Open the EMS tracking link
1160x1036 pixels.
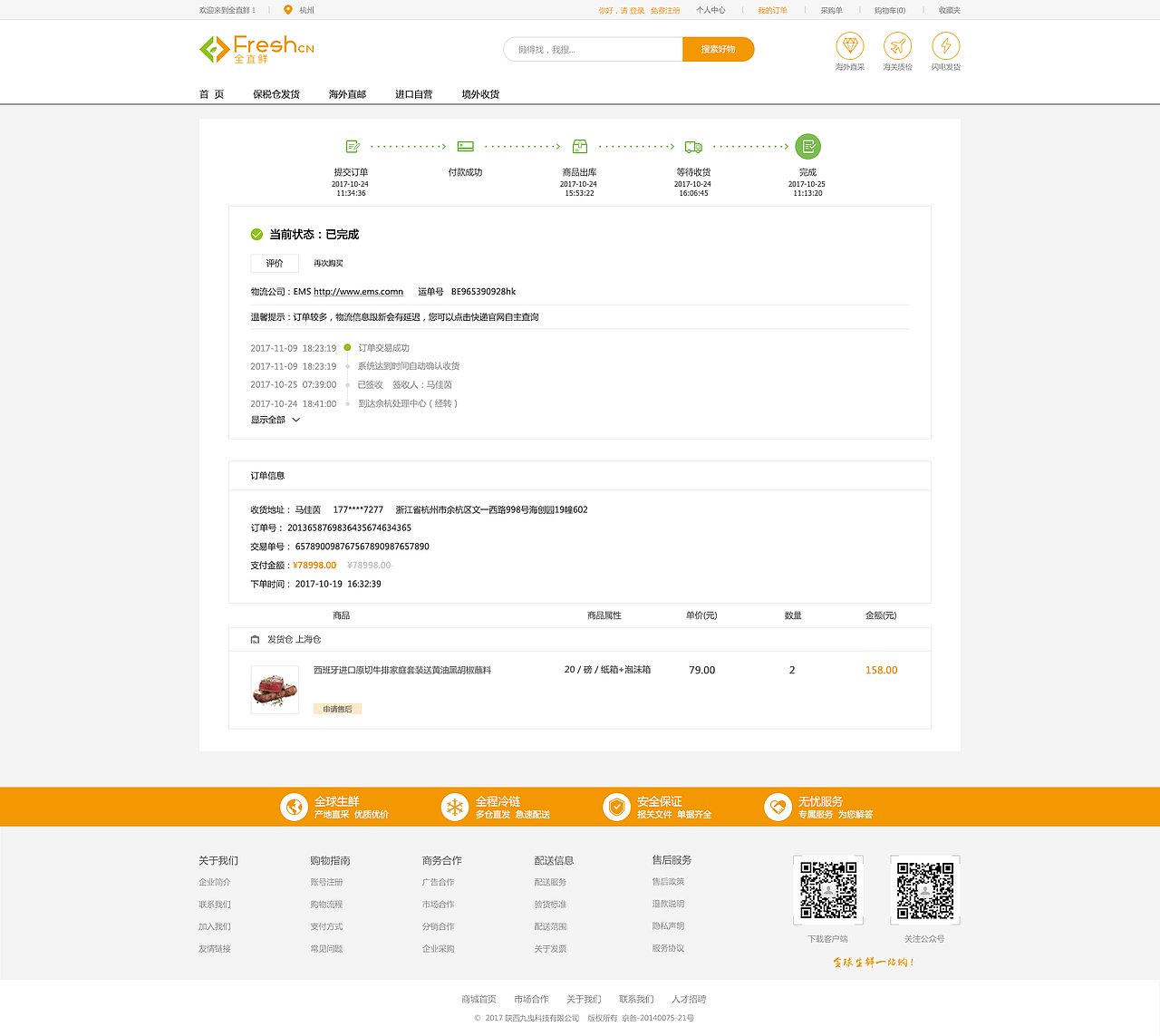(357, 291)
